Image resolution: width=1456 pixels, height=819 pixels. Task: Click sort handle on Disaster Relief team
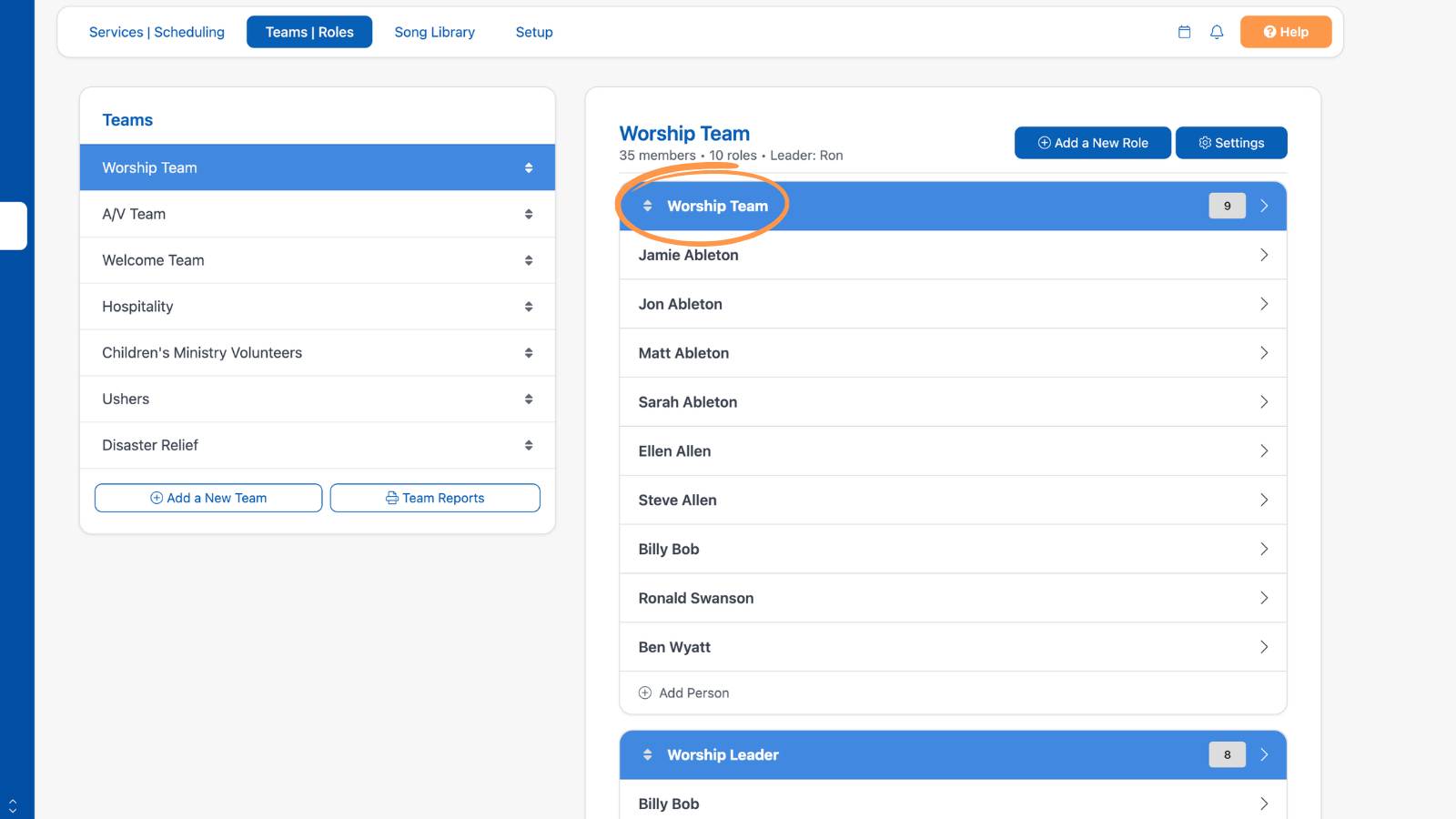point(529,445)
